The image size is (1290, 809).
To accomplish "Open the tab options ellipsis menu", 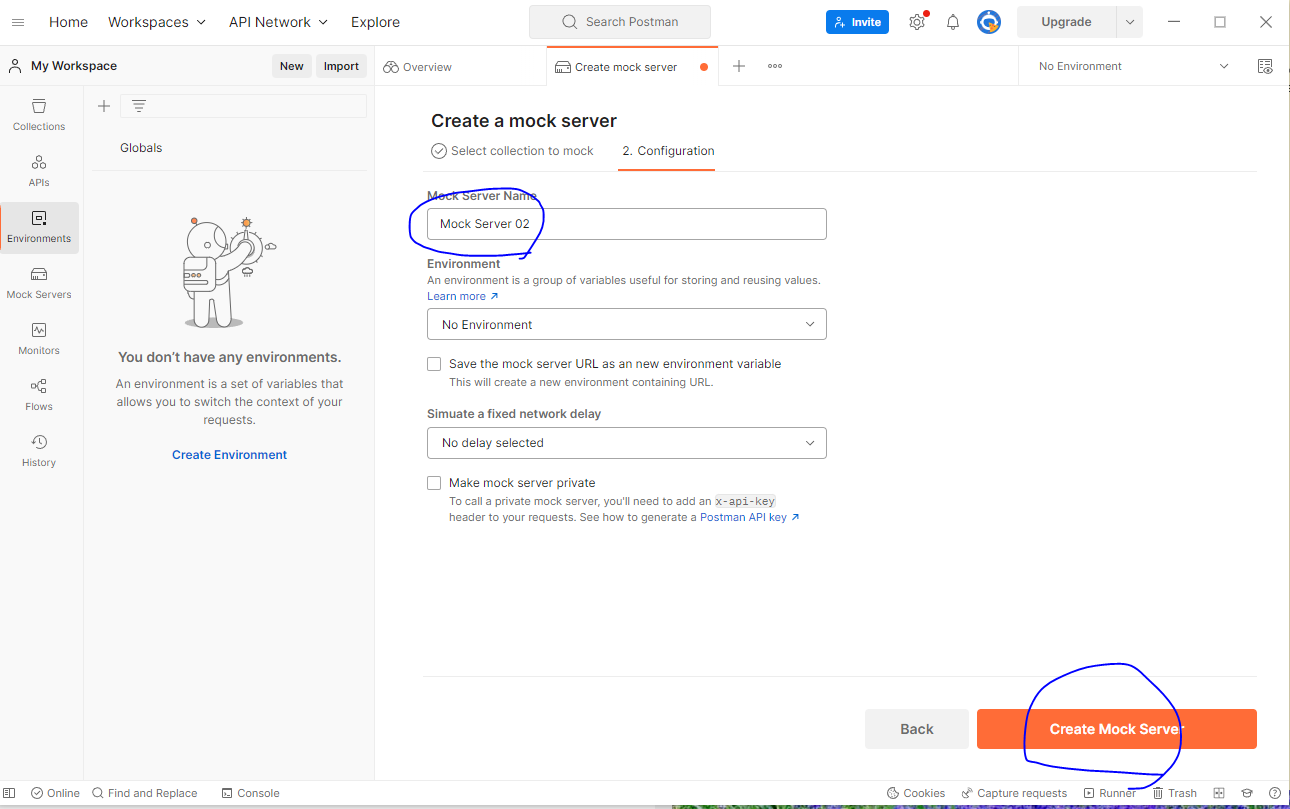I will point(775,66).
